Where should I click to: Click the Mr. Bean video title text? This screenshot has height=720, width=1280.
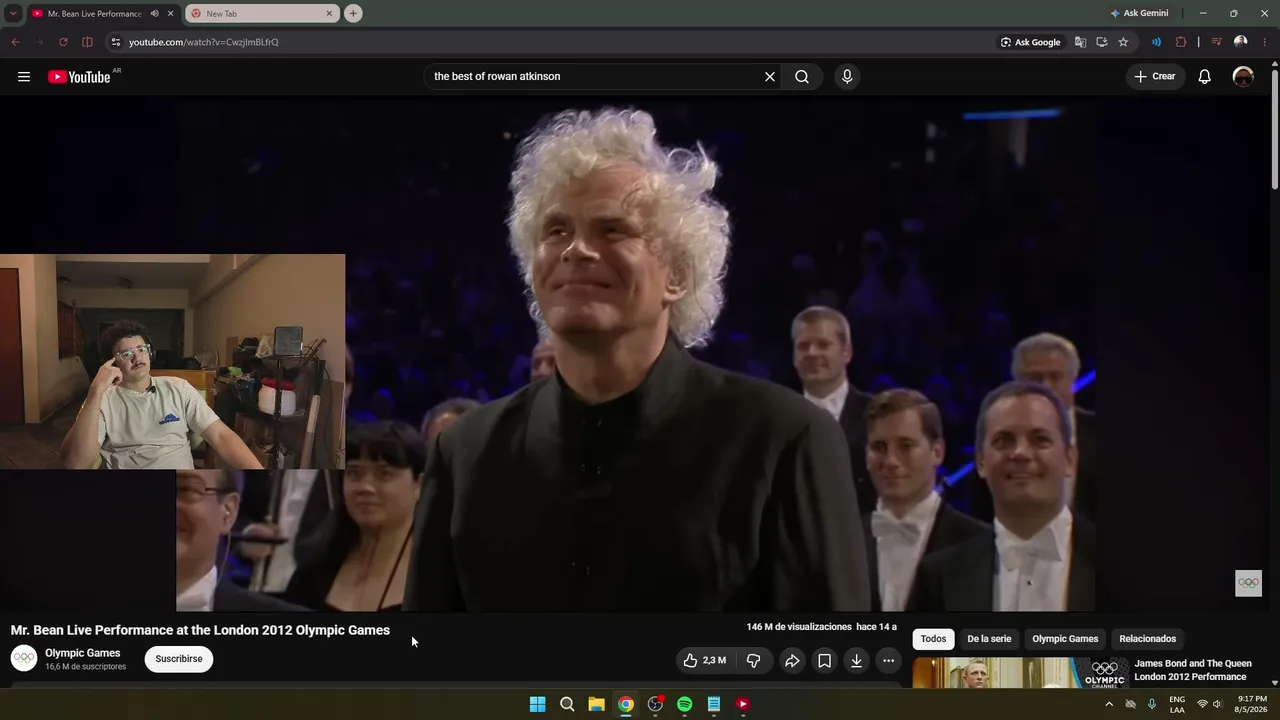[x=200, y=630]
